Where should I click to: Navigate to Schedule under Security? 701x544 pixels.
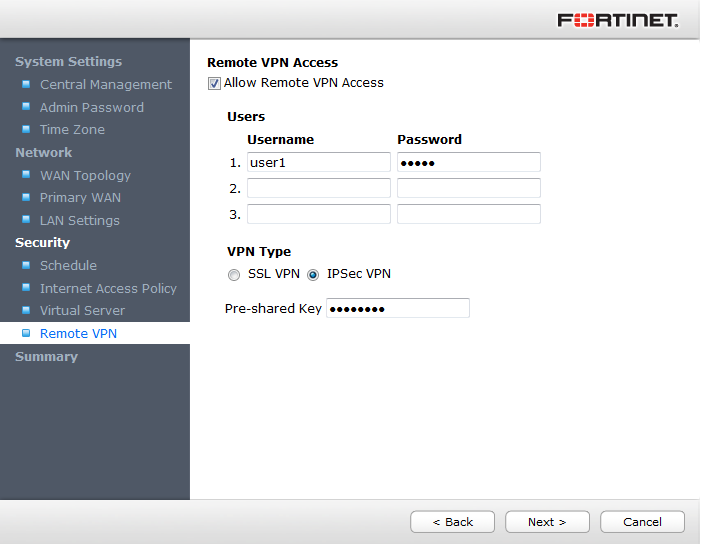68,265
